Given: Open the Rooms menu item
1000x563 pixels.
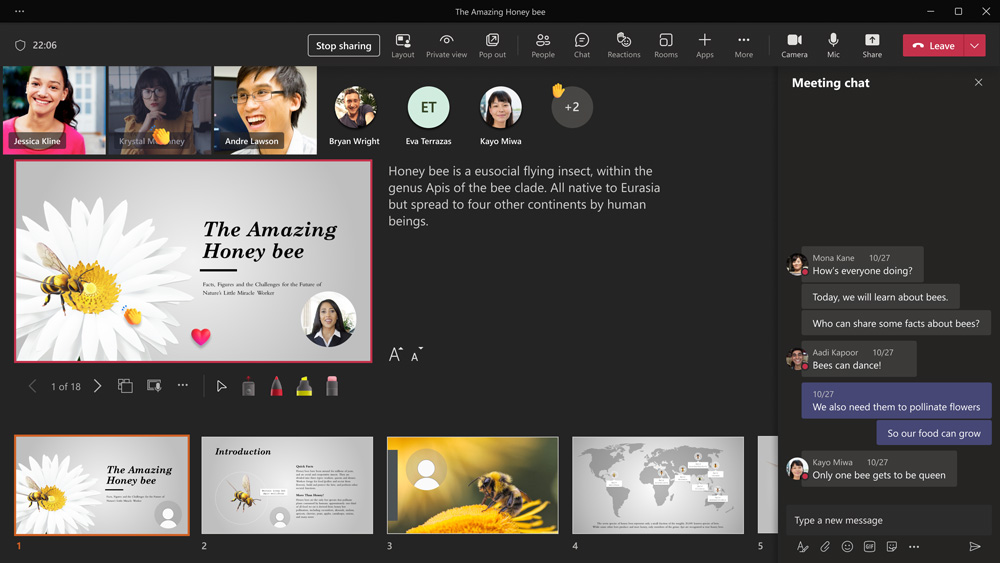Looking at the screenshot, I should pyautogui.click(x=665, y=45).
